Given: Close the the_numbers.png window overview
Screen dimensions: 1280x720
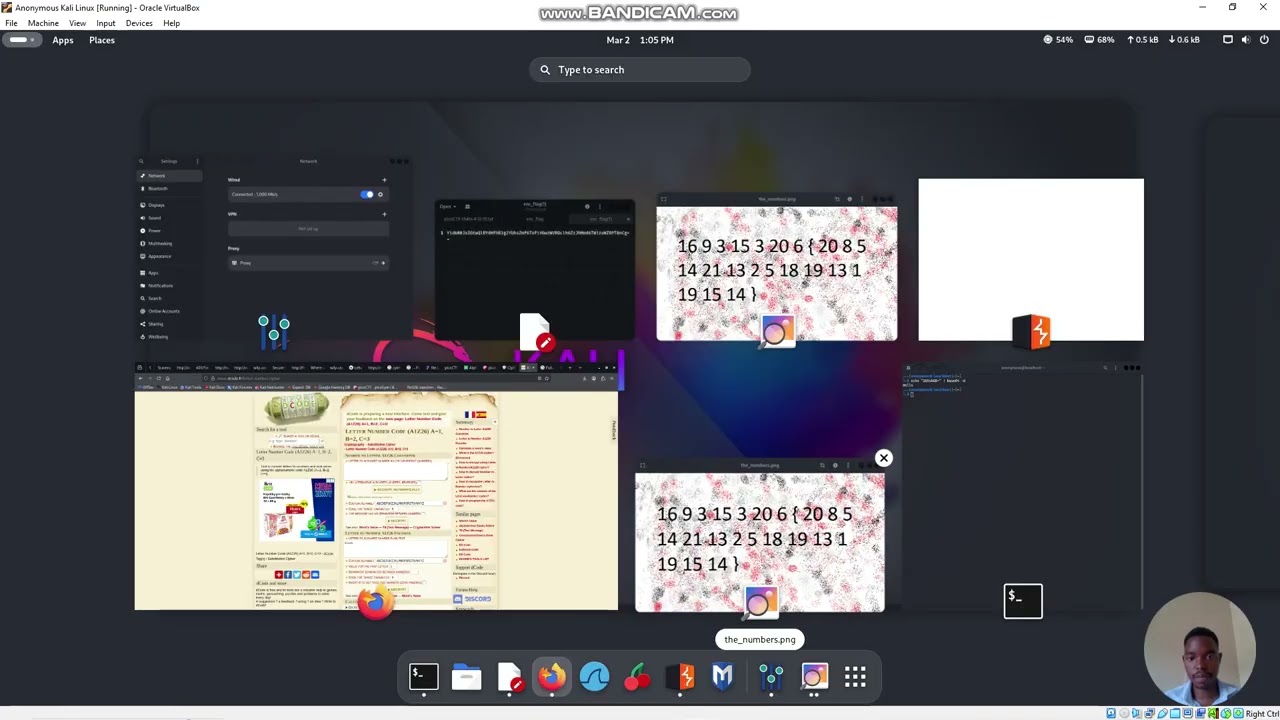Looking at the screenshot, I should tap(883, 458).
